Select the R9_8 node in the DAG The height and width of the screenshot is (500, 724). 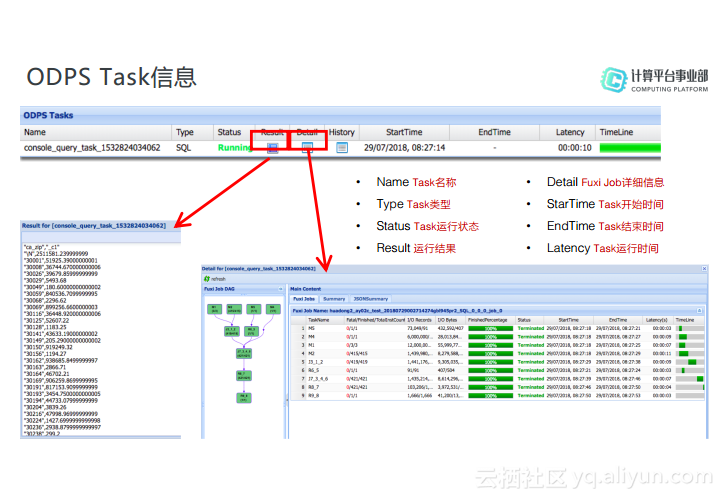coord(244,398)
